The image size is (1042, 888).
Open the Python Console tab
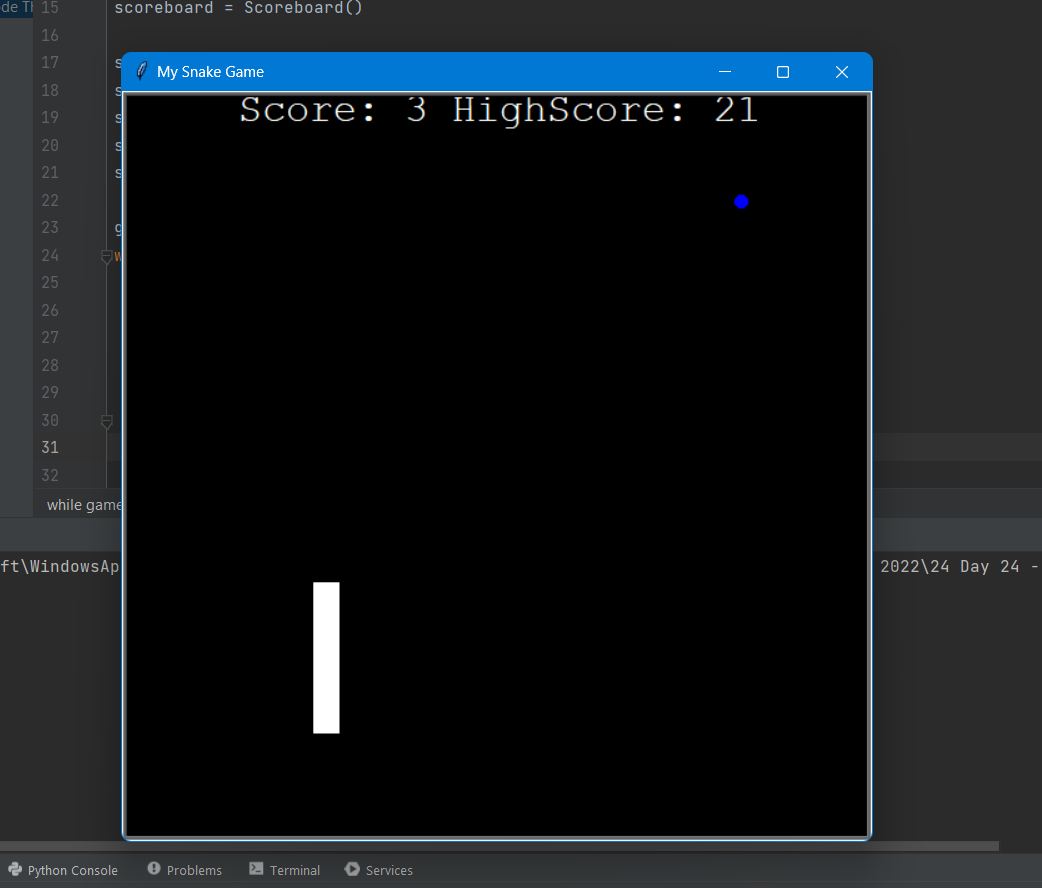[x=72, y=870]
